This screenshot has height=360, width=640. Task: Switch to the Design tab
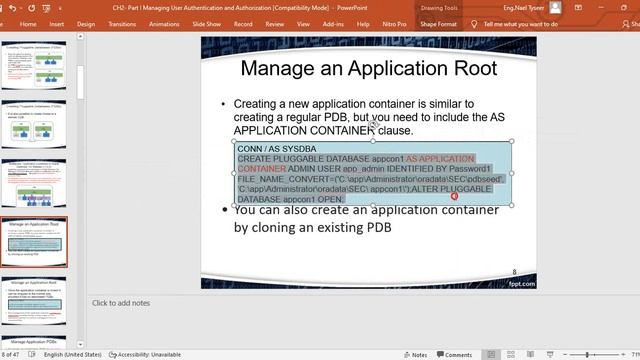(86, 24)
